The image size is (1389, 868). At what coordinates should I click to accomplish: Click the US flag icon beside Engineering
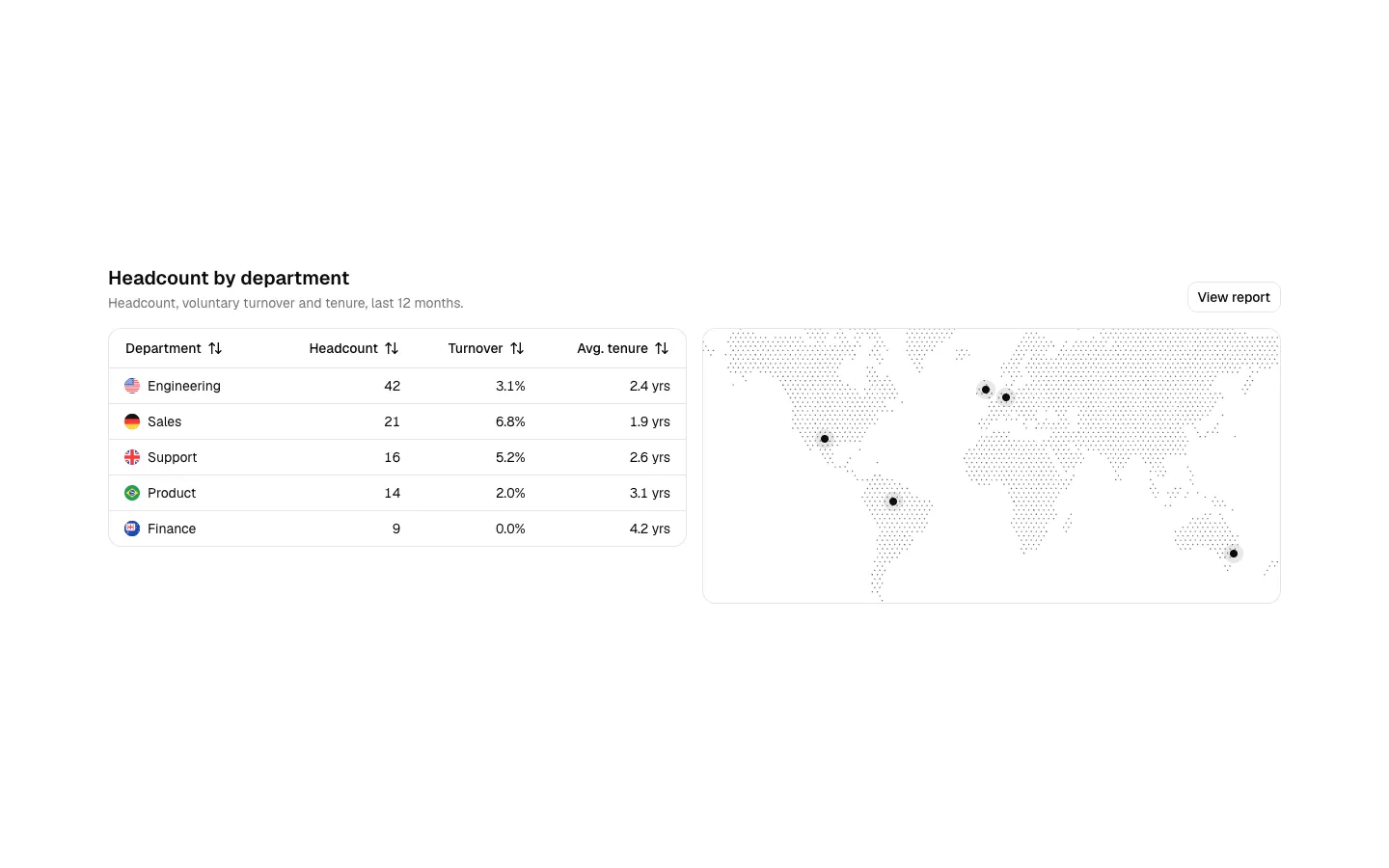[132, 386]
